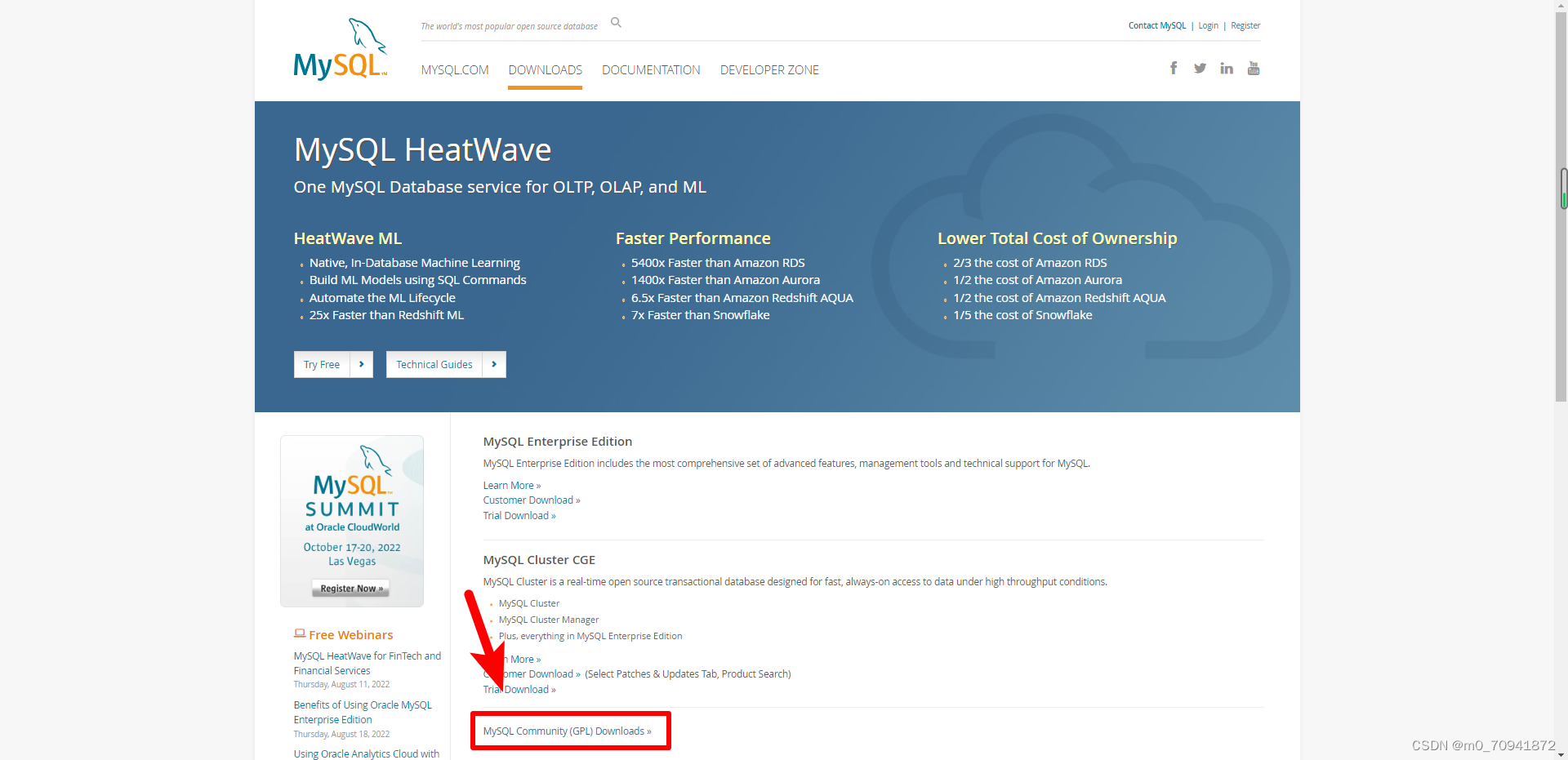
Task: Open Learn More under Enterprise Edition
Action: pos(511,486)
